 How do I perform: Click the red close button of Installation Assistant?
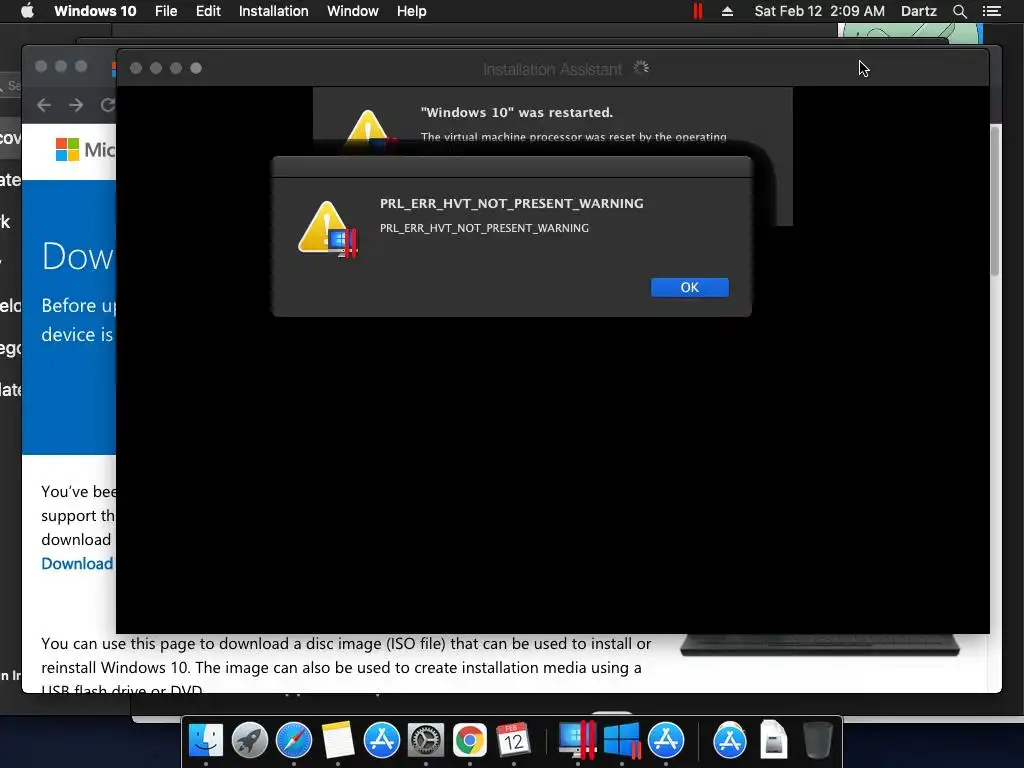136,68
